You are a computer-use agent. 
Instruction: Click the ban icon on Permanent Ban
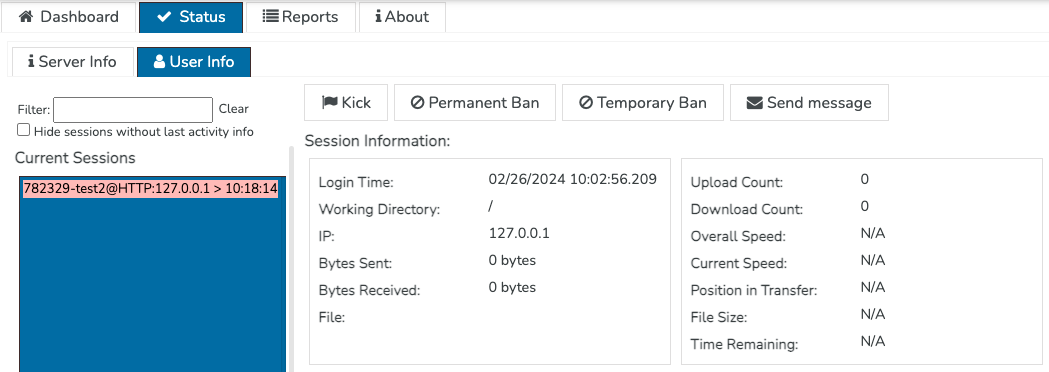coord(417,103)
